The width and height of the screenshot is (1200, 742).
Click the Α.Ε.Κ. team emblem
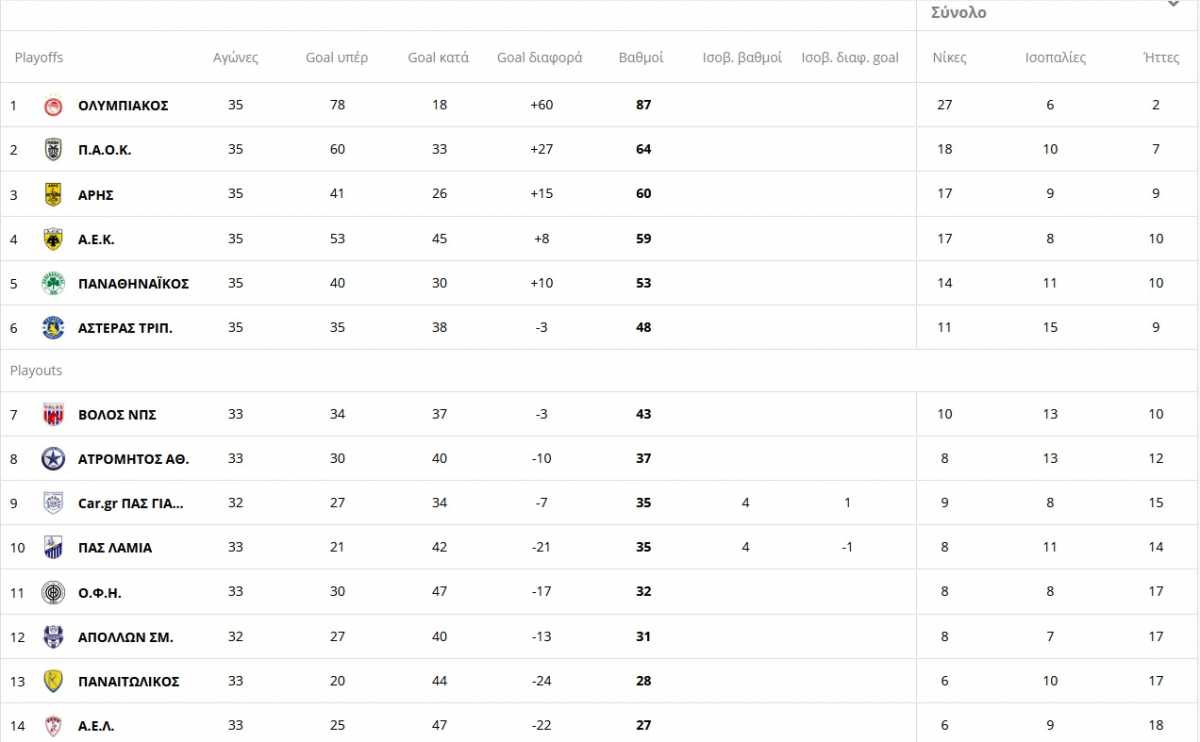[53, 239]
